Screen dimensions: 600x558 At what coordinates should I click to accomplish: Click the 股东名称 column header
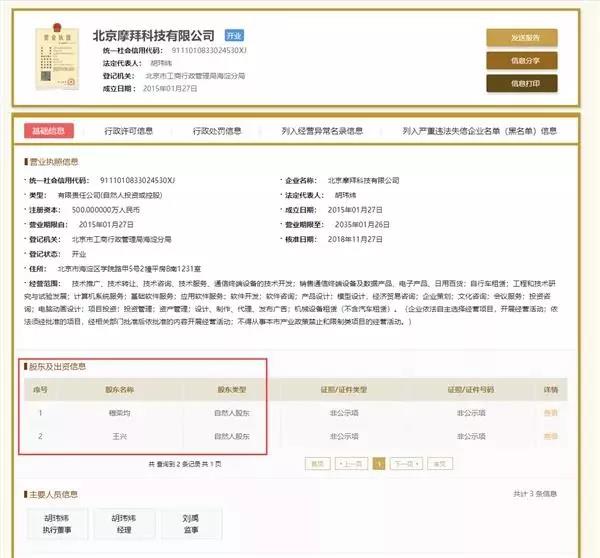pos(119,390)
